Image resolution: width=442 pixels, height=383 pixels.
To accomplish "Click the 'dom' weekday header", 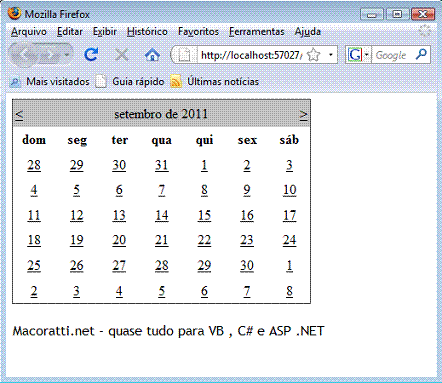I will tap(34, 140).
